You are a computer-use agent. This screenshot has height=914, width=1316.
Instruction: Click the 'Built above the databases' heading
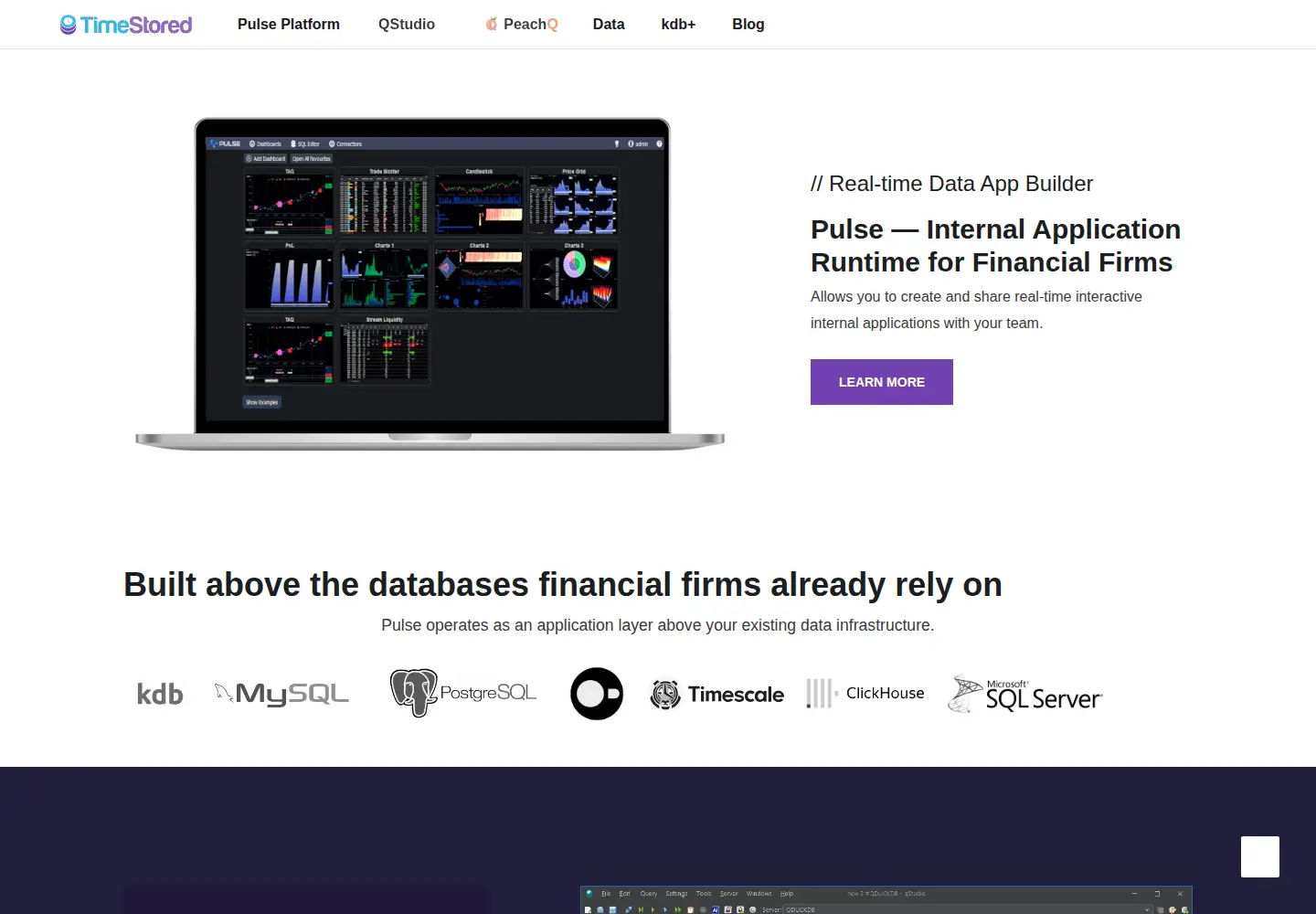[x=563, y=585]
